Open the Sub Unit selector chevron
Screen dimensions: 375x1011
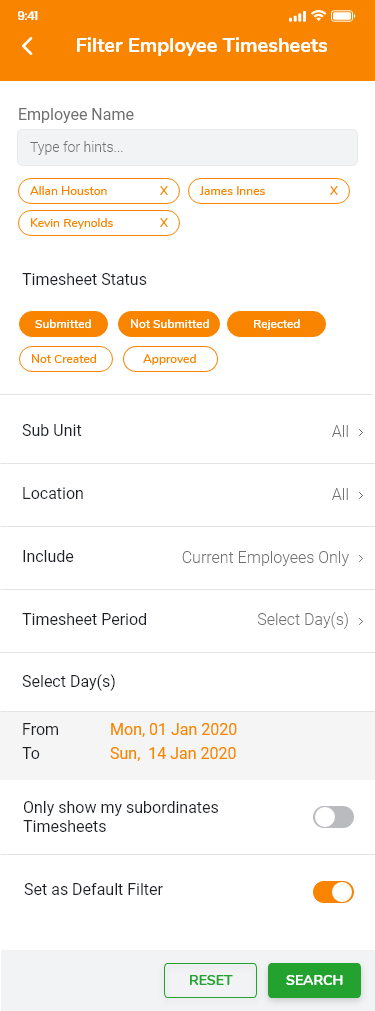tap(361, 432)
